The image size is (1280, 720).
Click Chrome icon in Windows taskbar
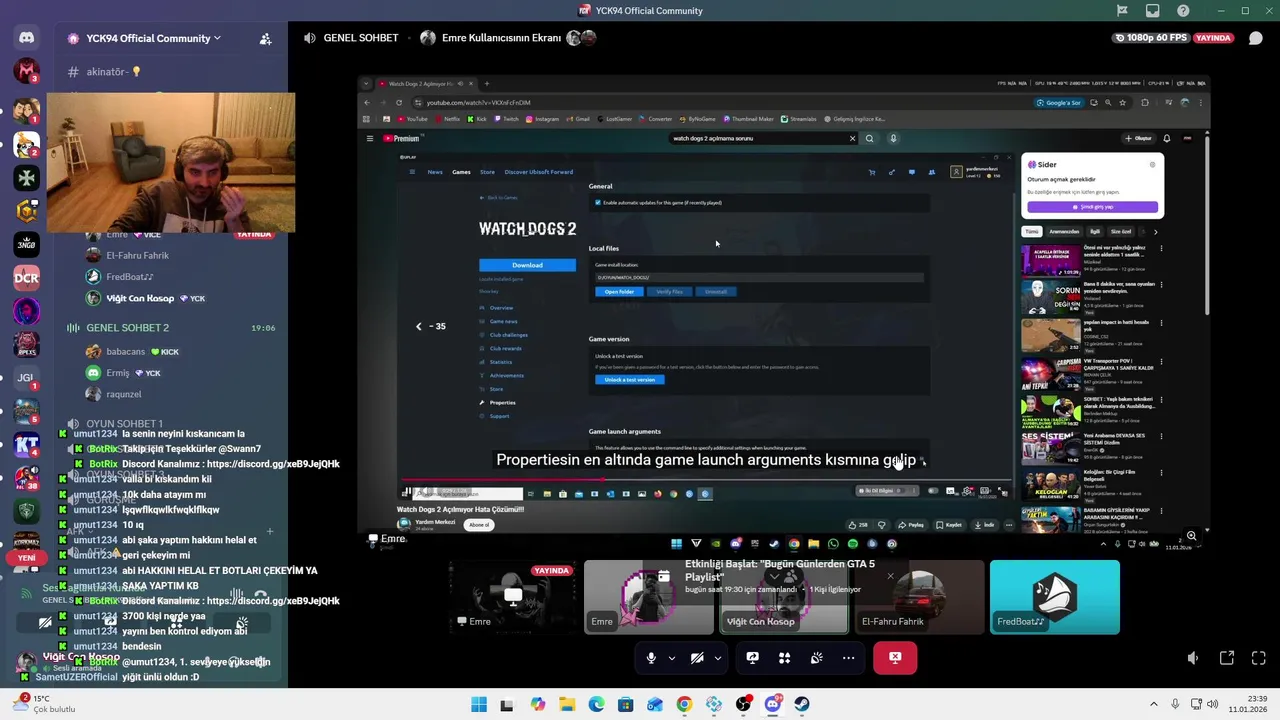[x=684, y=704]
